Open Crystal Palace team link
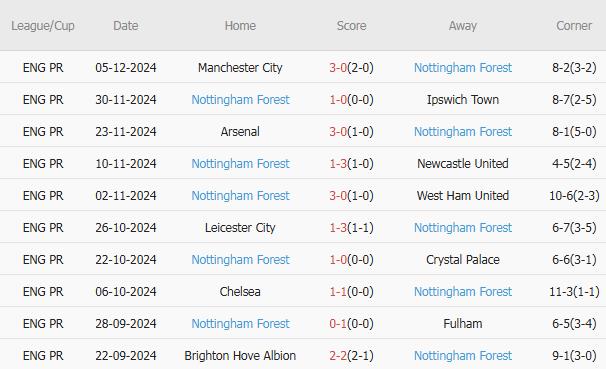 (463, 260)
